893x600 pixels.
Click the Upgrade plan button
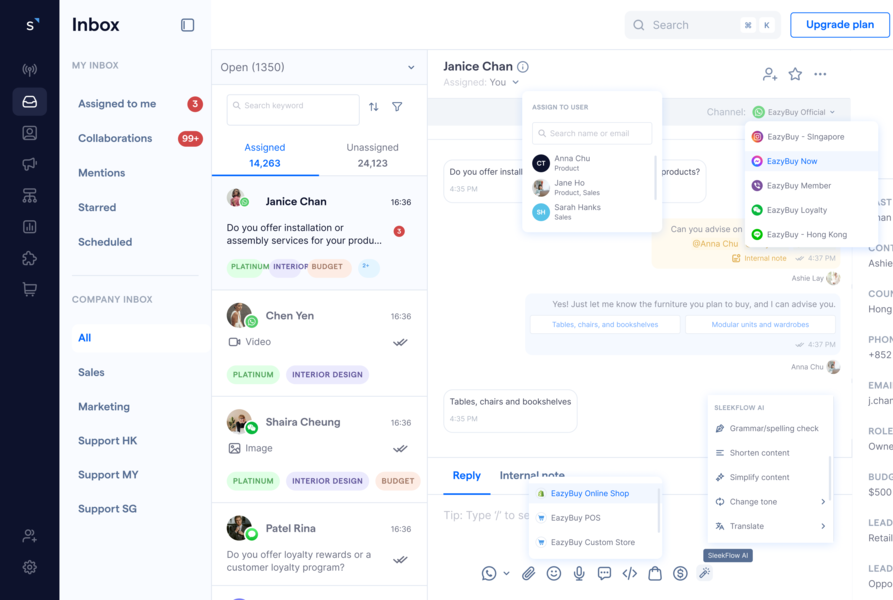pyautogui.click(x=839, y=25)
